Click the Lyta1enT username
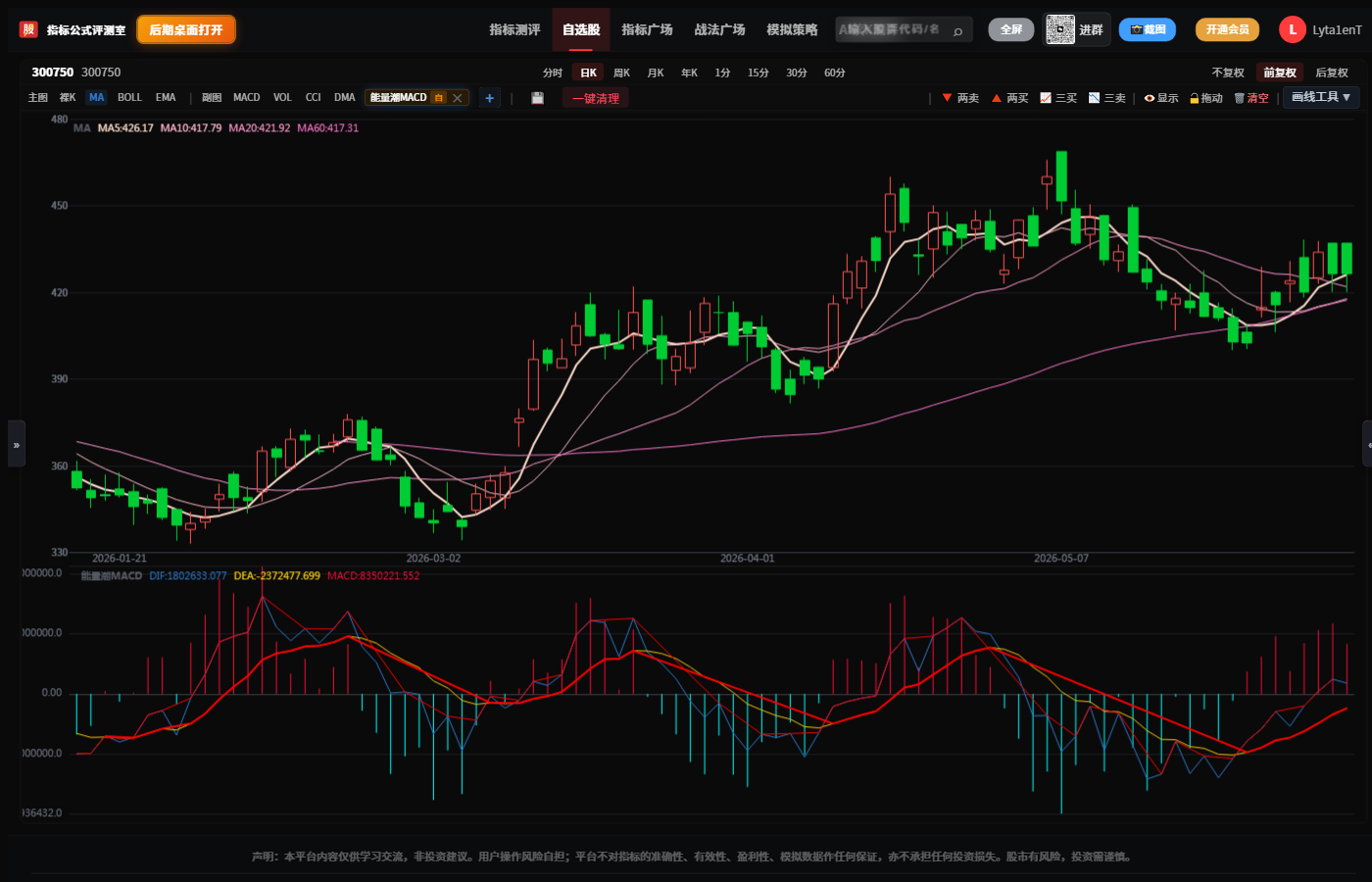This screenshot has height=882, width=1372. [x=1337, y=30]
